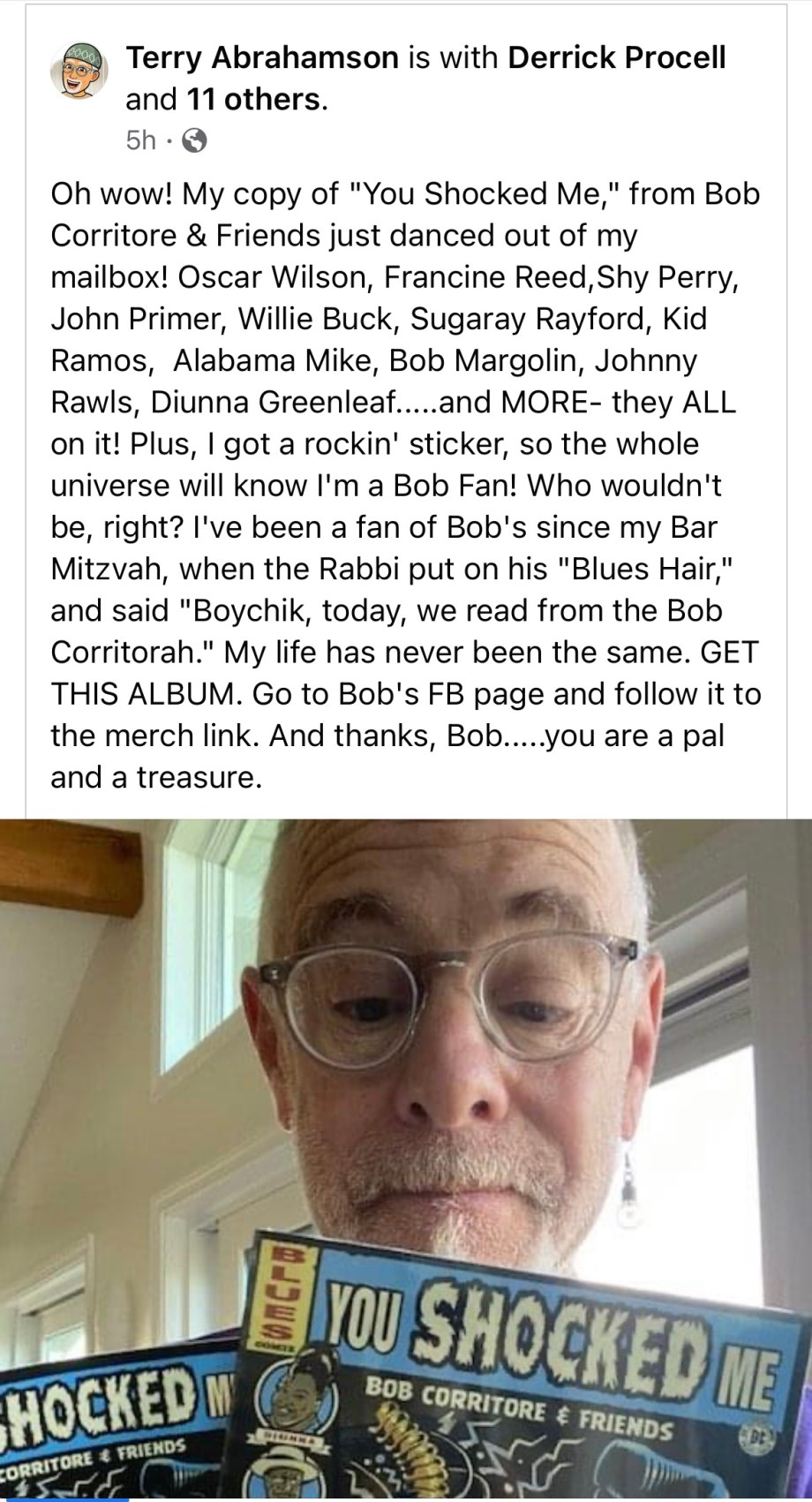Open the attached photo of the man

[x=406, y=1159]
